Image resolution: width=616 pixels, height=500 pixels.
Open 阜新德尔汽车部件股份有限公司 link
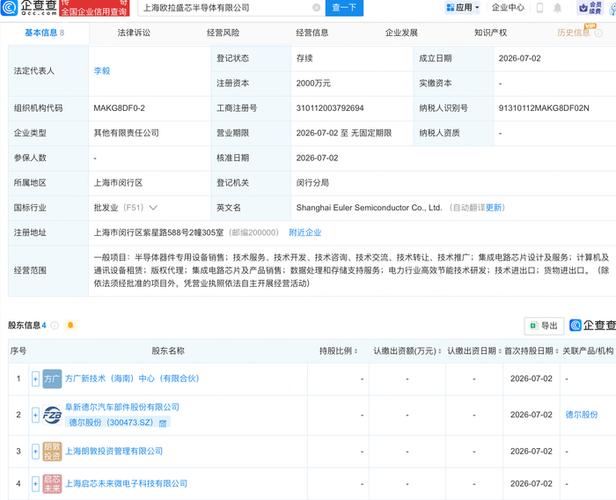coord(122,407)
